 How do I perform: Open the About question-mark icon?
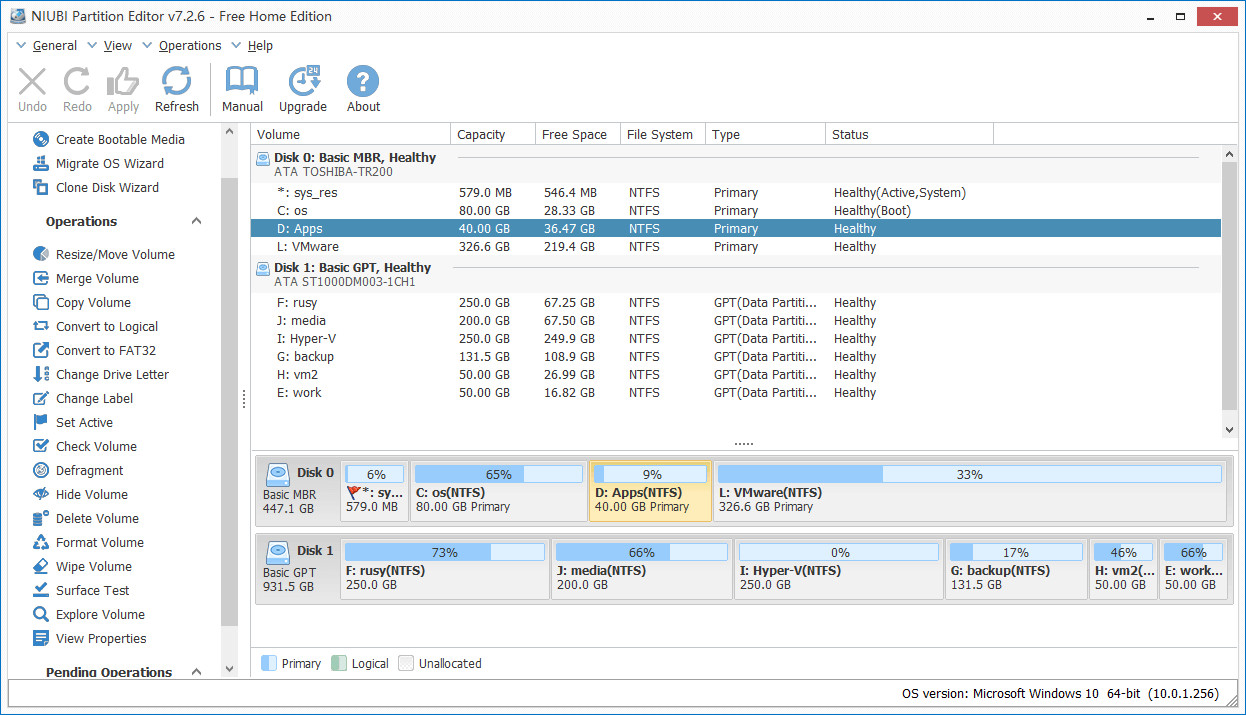click(x=363, y=81)
